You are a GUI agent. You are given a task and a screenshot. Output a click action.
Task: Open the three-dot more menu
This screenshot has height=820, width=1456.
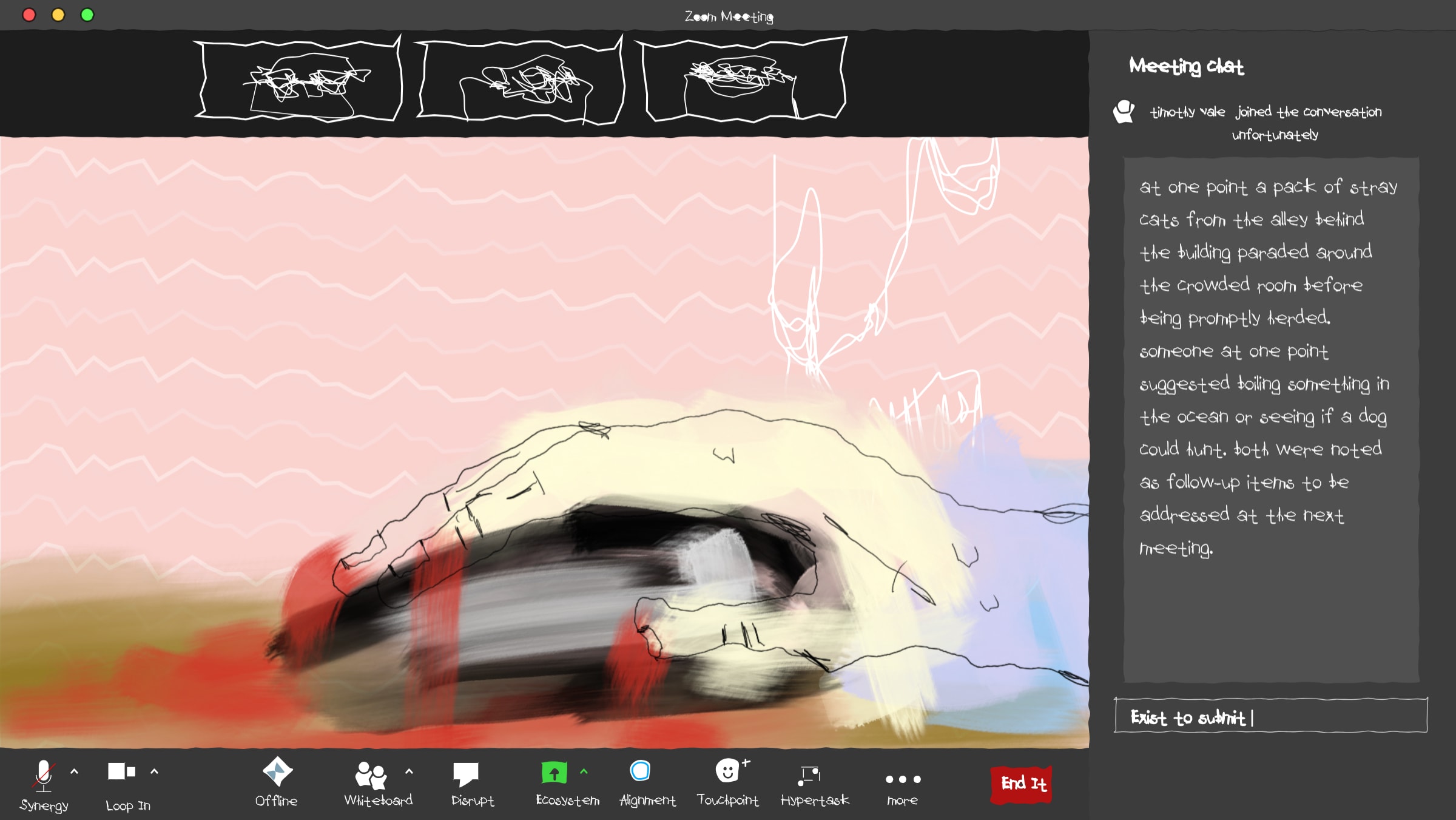click(903, 779)
